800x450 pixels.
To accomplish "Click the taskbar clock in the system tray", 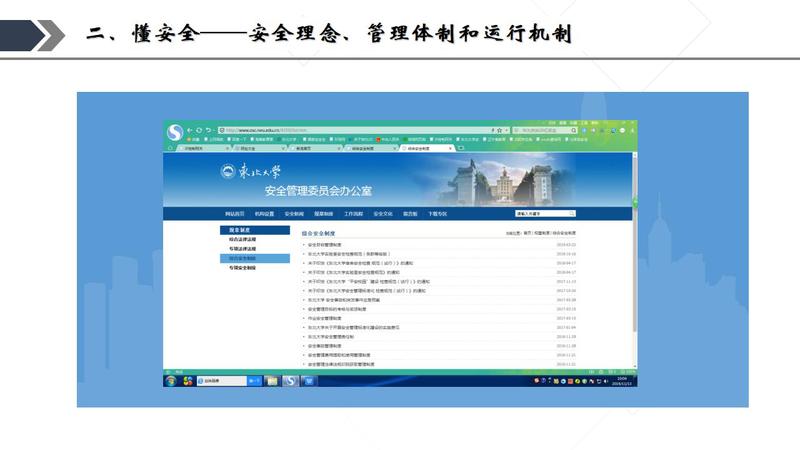I will point(623,381).
